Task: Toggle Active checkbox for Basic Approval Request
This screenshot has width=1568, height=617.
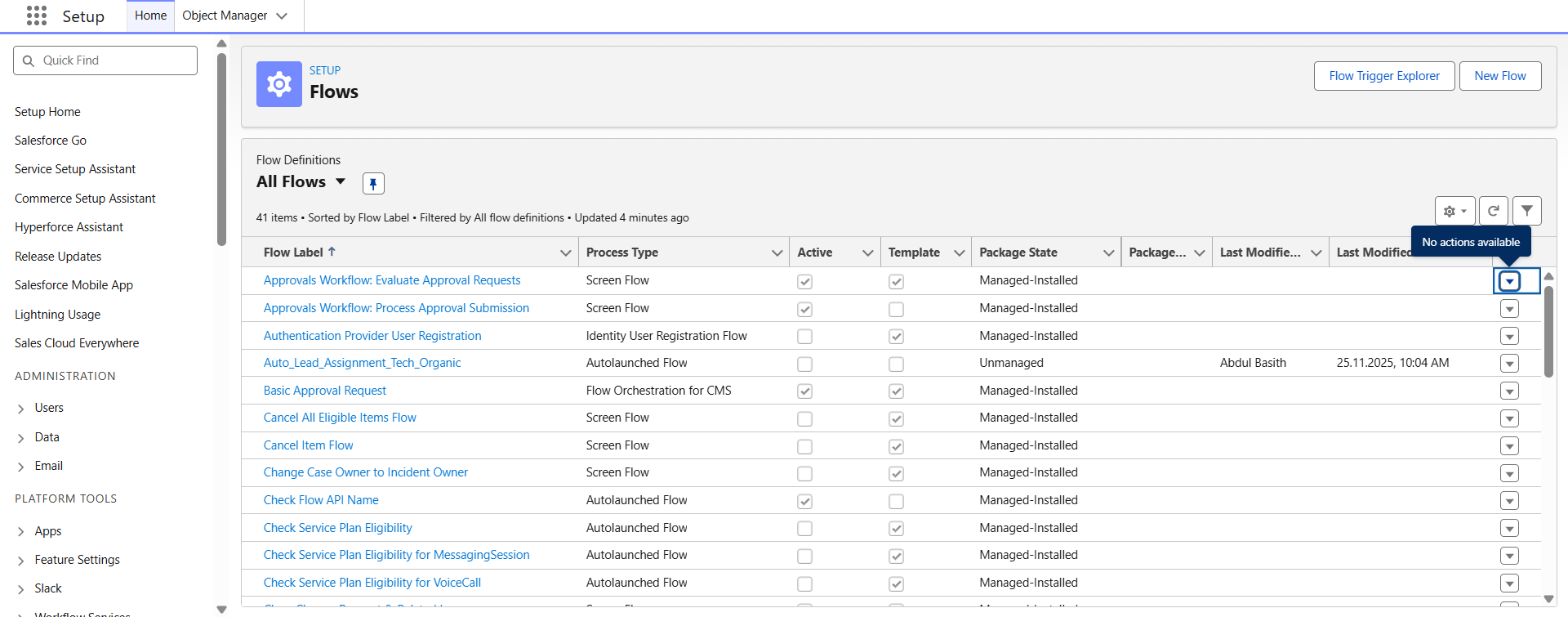Action: click(804, 391)
